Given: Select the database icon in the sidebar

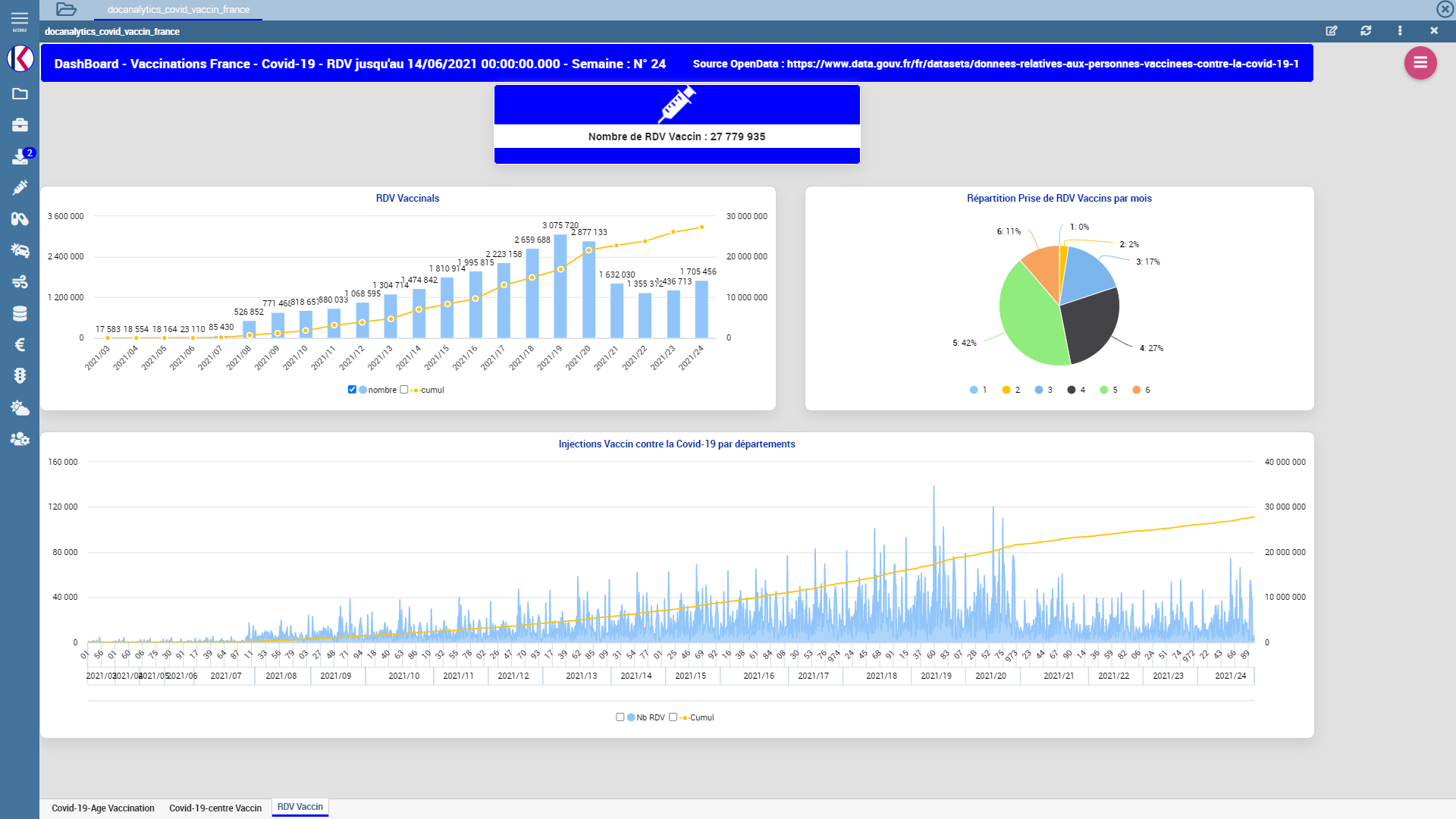Looking at the screenshot, I should tap(20, 313).
